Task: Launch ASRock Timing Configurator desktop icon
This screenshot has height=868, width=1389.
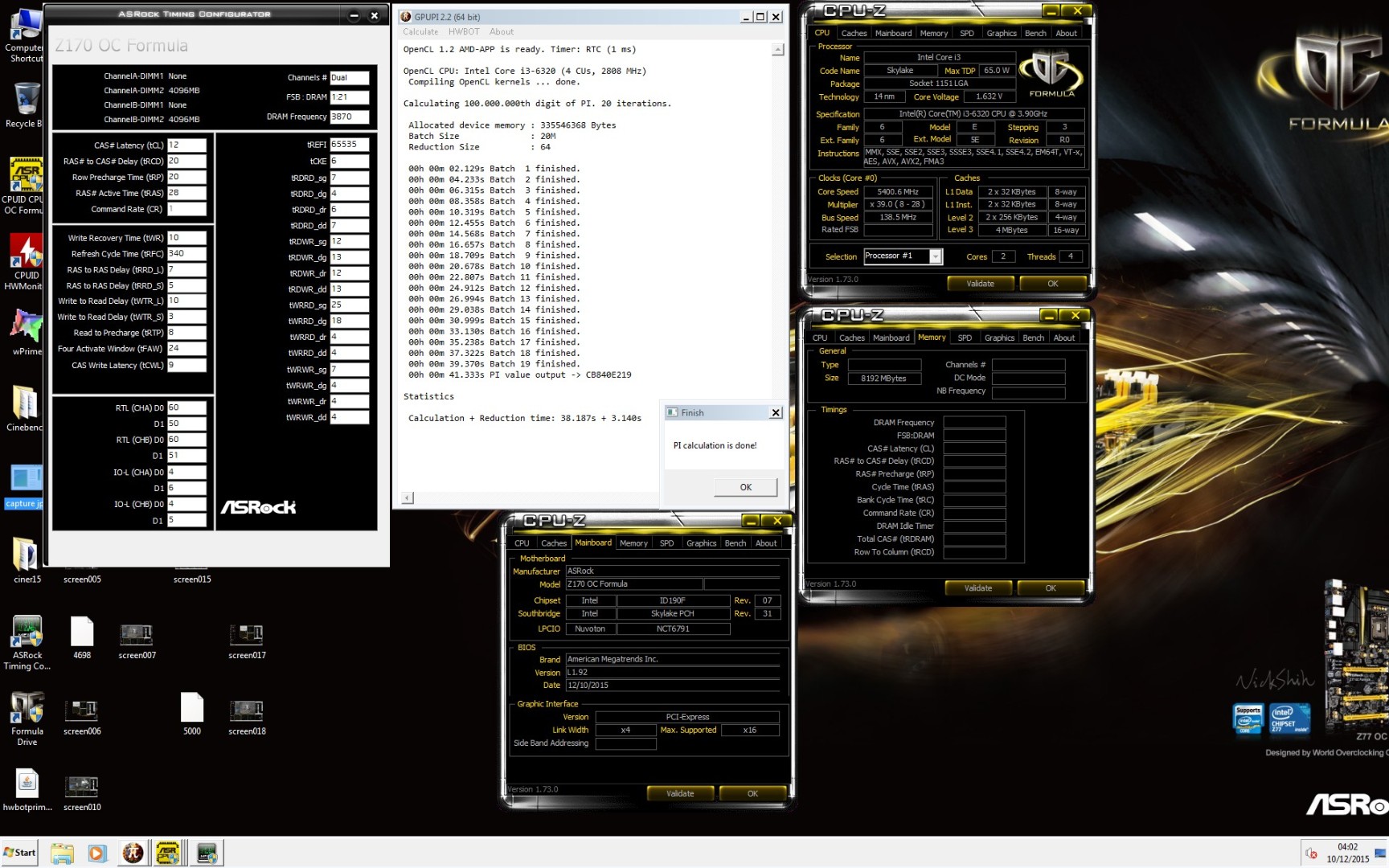Action: point(27,641)
